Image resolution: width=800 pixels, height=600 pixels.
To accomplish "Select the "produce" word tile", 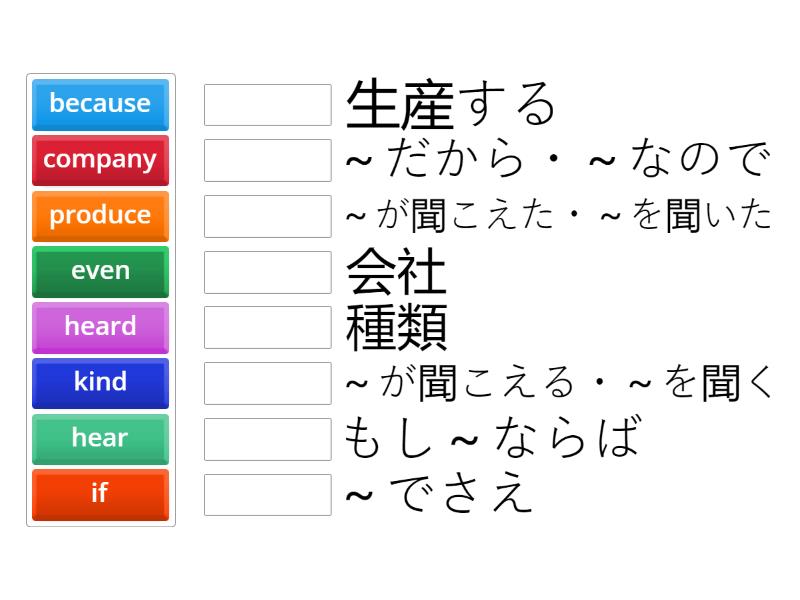I will point(100,216).
